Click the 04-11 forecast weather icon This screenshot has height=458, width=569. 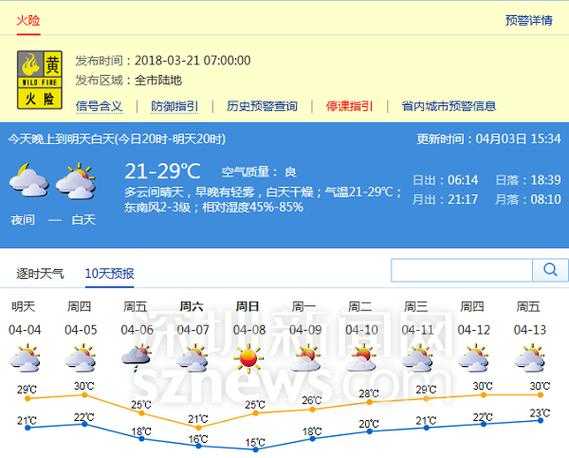pos(418,359)
